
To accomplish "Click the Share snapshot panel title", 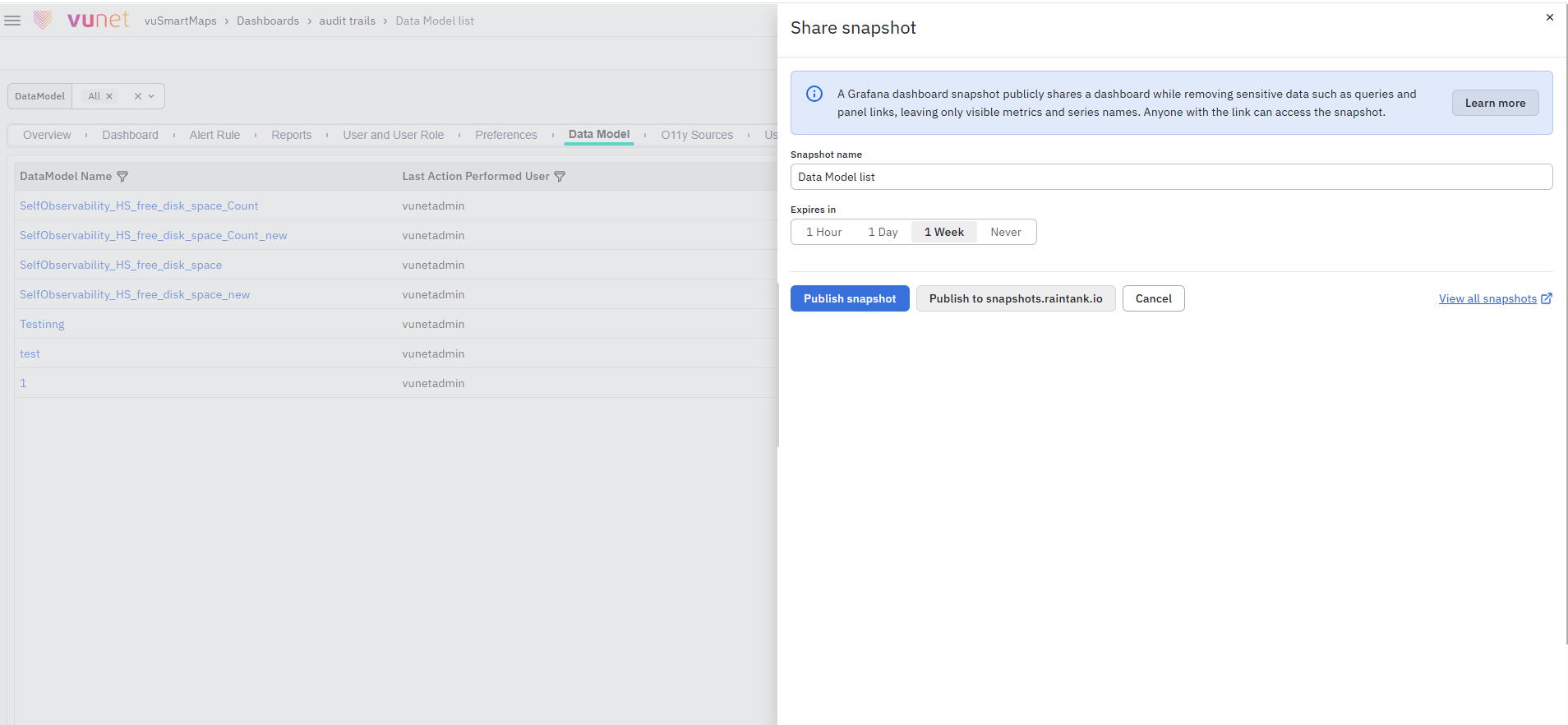I will pos(853,28).
